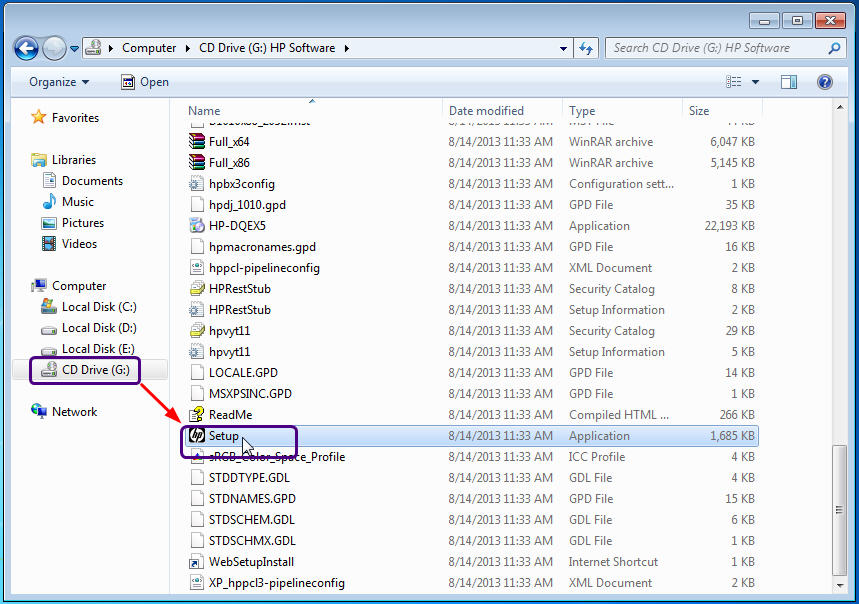This screenshot has width=859, height=604.
Task: Select Network in the navigation pane
Action: [x=64, y=412]
